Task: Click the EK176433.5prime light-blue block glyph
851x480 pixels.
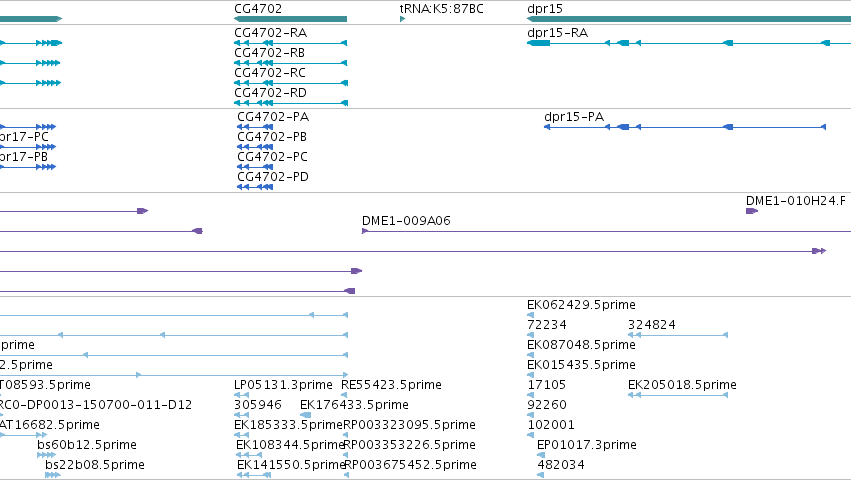Action: coord(306,415)
